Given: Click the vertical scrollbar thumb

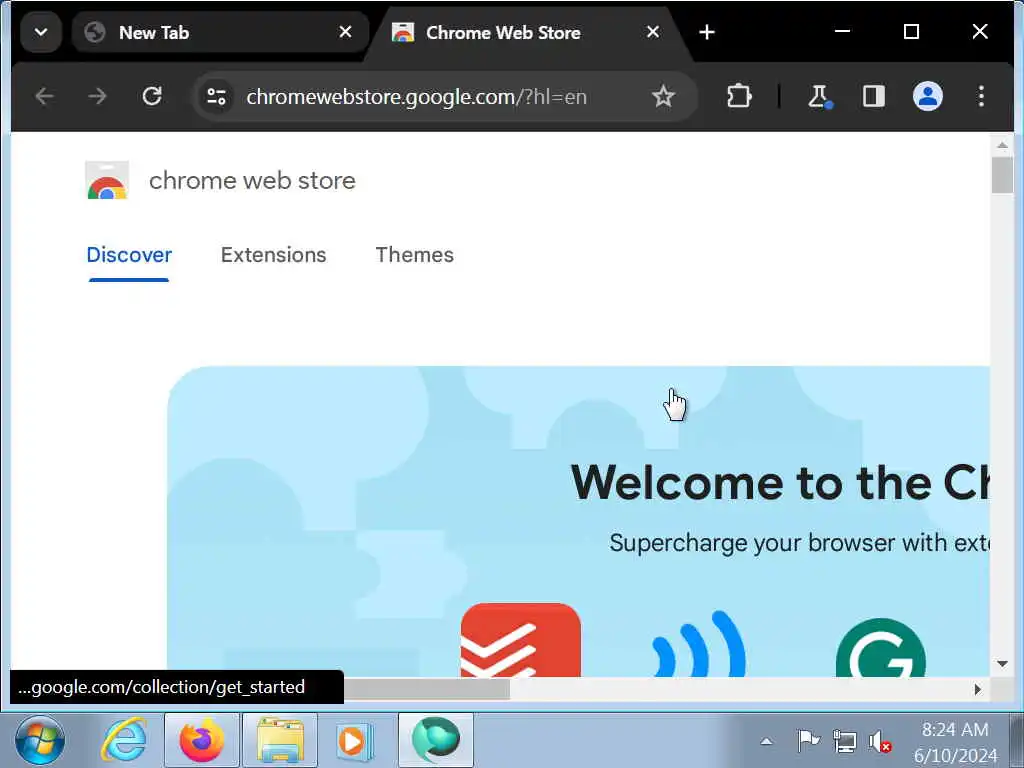Looking at the screenshot, I should tap(1002, 175).
